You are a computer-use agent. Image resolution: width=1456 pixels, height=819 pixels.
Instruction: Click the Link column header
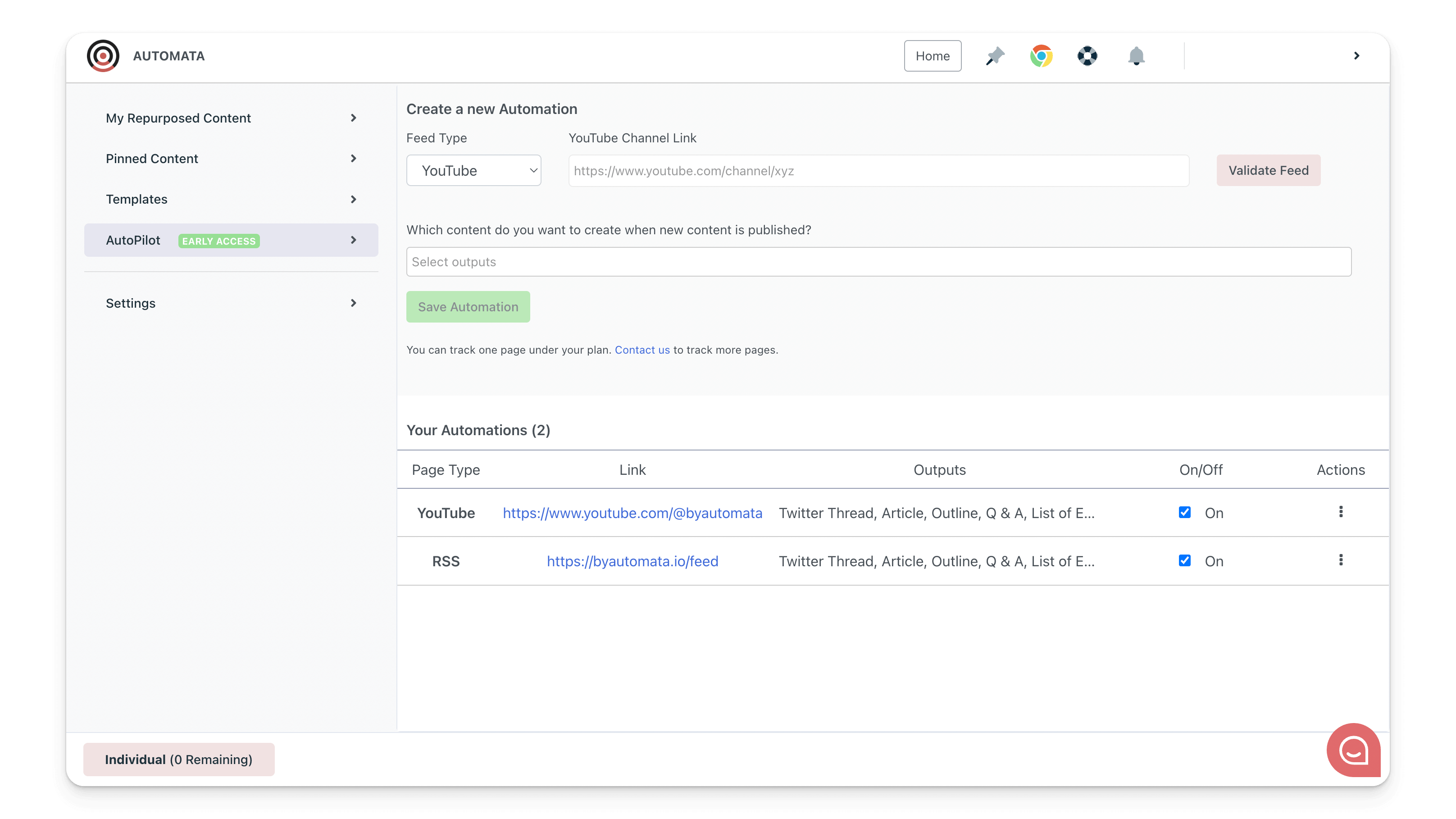click(632, 470)
